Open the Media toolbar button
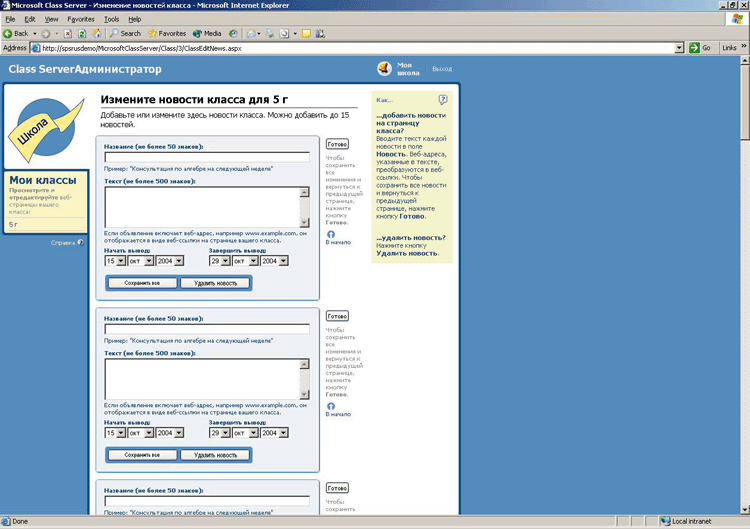This screenshot has width=750, height=529. click(207, 33)
